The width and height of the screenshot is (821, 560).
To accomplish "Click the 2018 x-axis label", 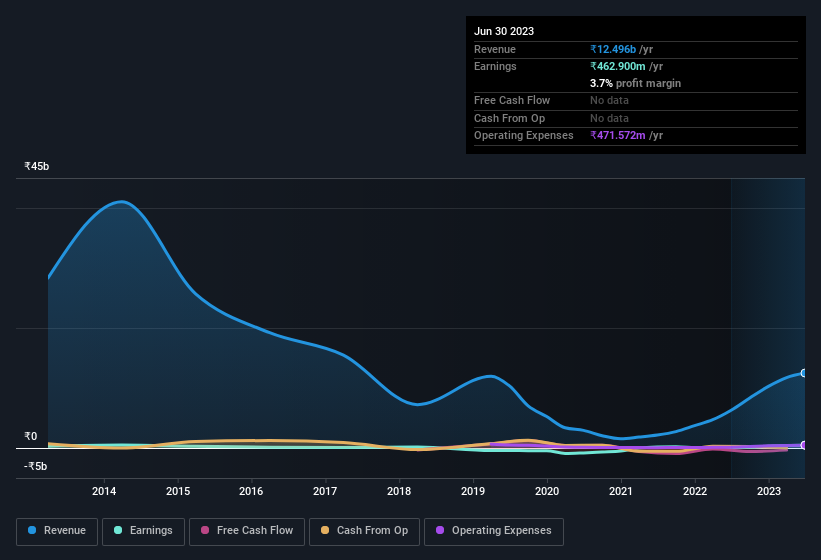I will point(399,491).
